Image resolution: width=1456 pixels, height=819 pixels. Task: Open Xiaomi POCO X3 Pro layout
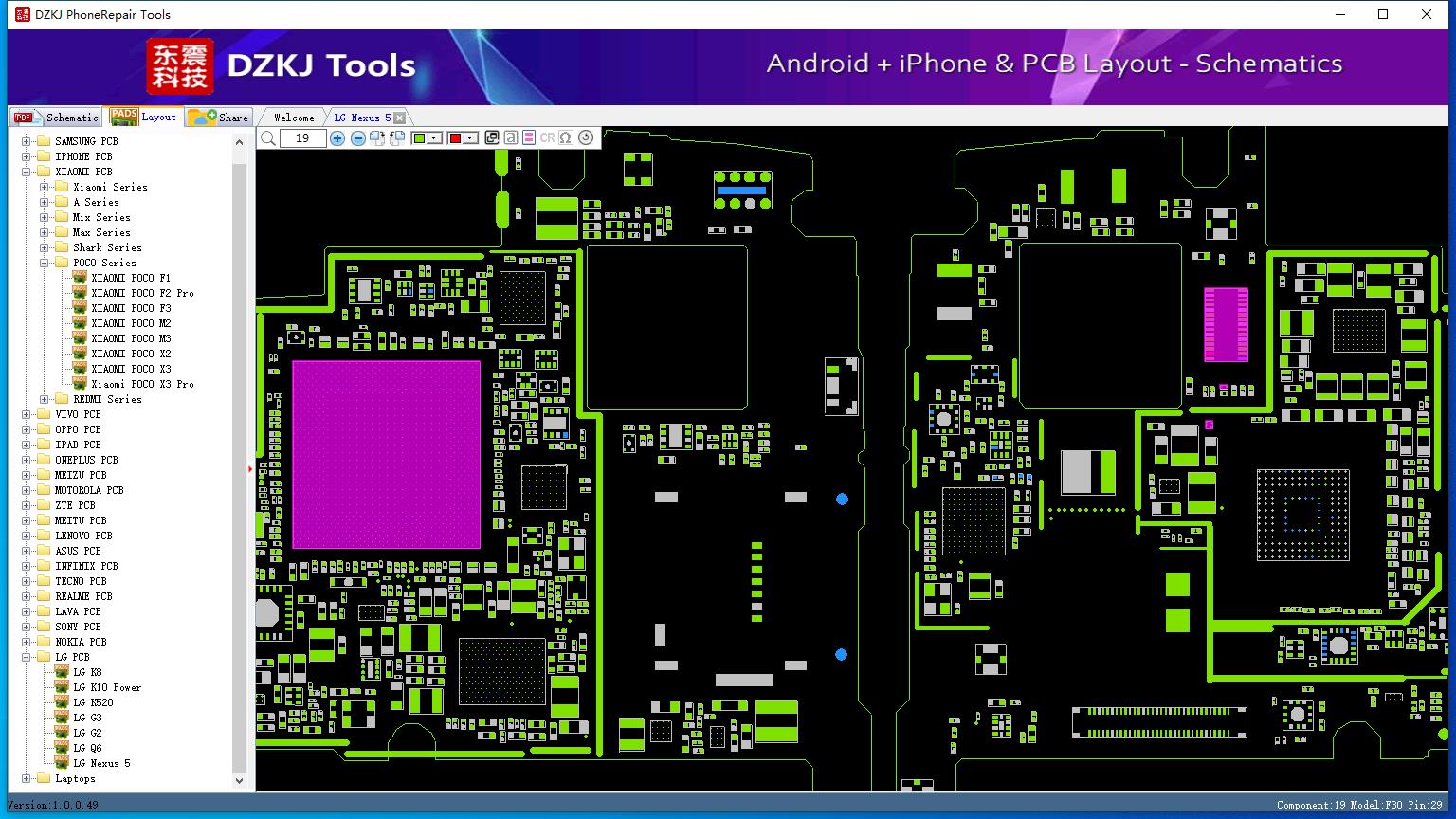point(142,384)
